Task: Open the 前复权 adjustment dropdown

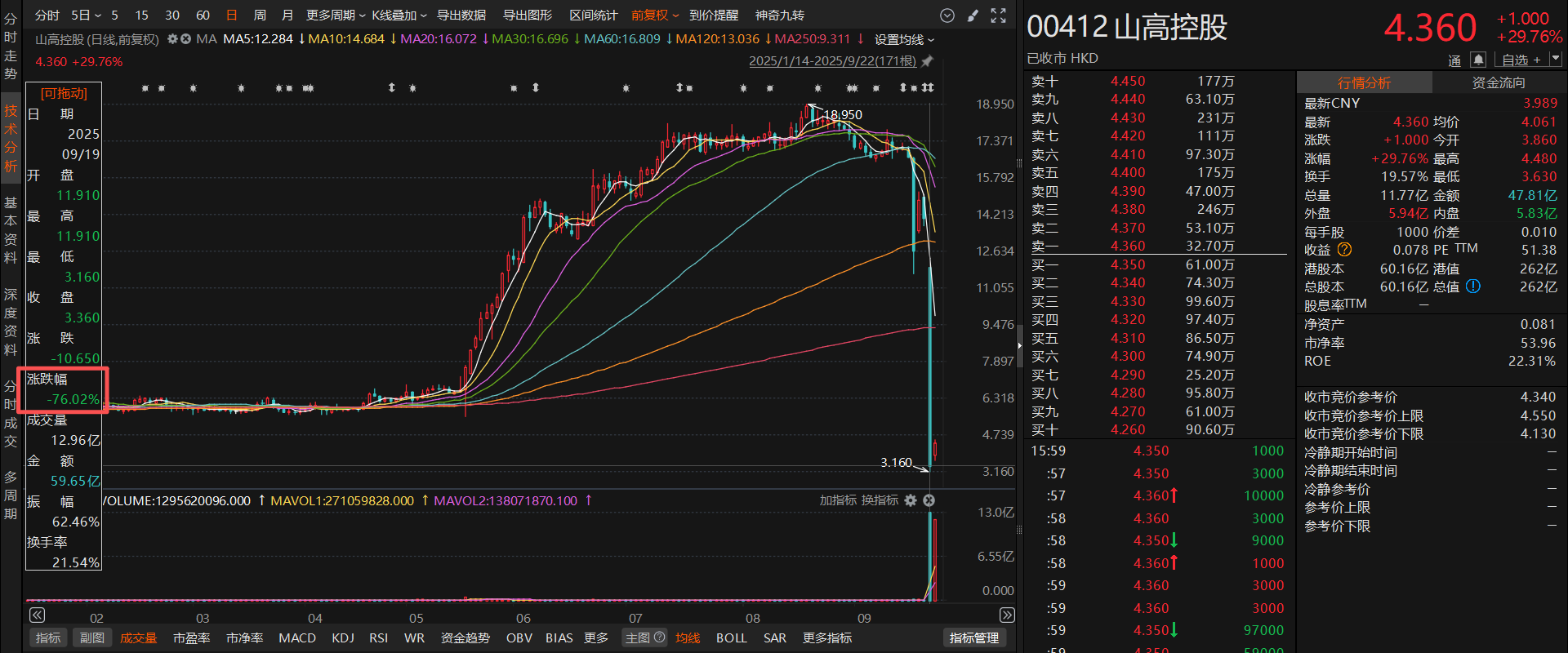Action: click(x=654, y=16)
